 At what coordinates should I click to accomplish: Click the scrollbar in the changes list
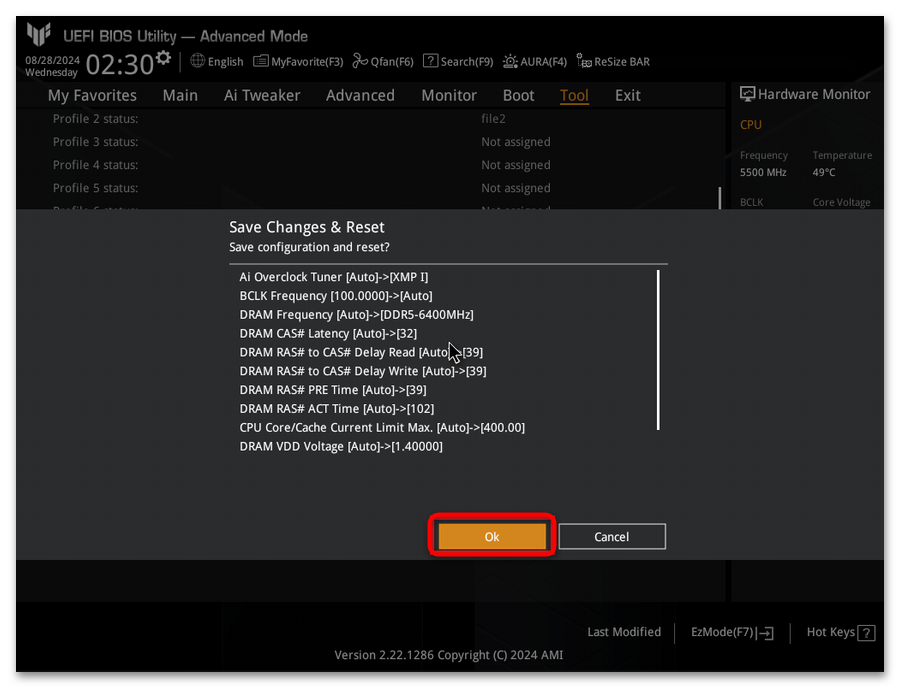658,350
